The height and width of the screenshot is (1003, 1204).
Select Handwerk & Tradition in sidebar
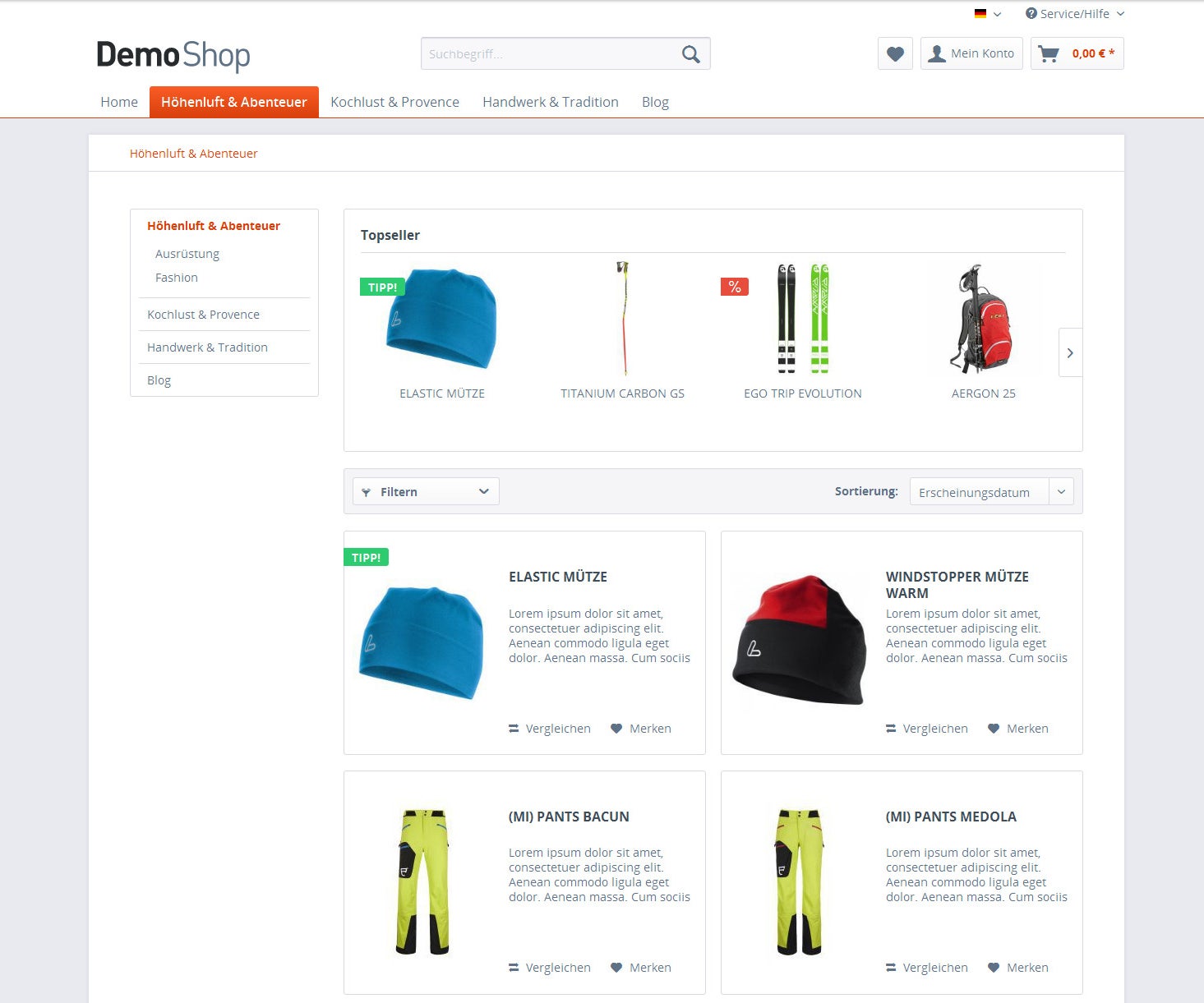207,347
